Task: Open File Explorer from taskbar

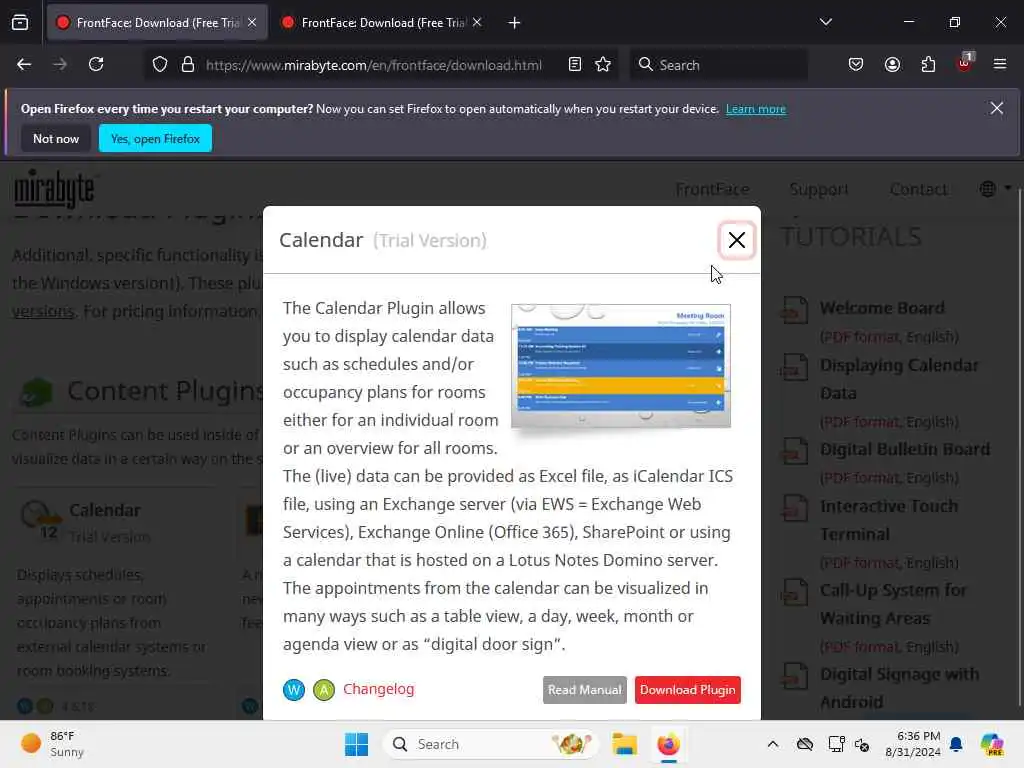Action: pyautogui.click(x=624, y=744)
